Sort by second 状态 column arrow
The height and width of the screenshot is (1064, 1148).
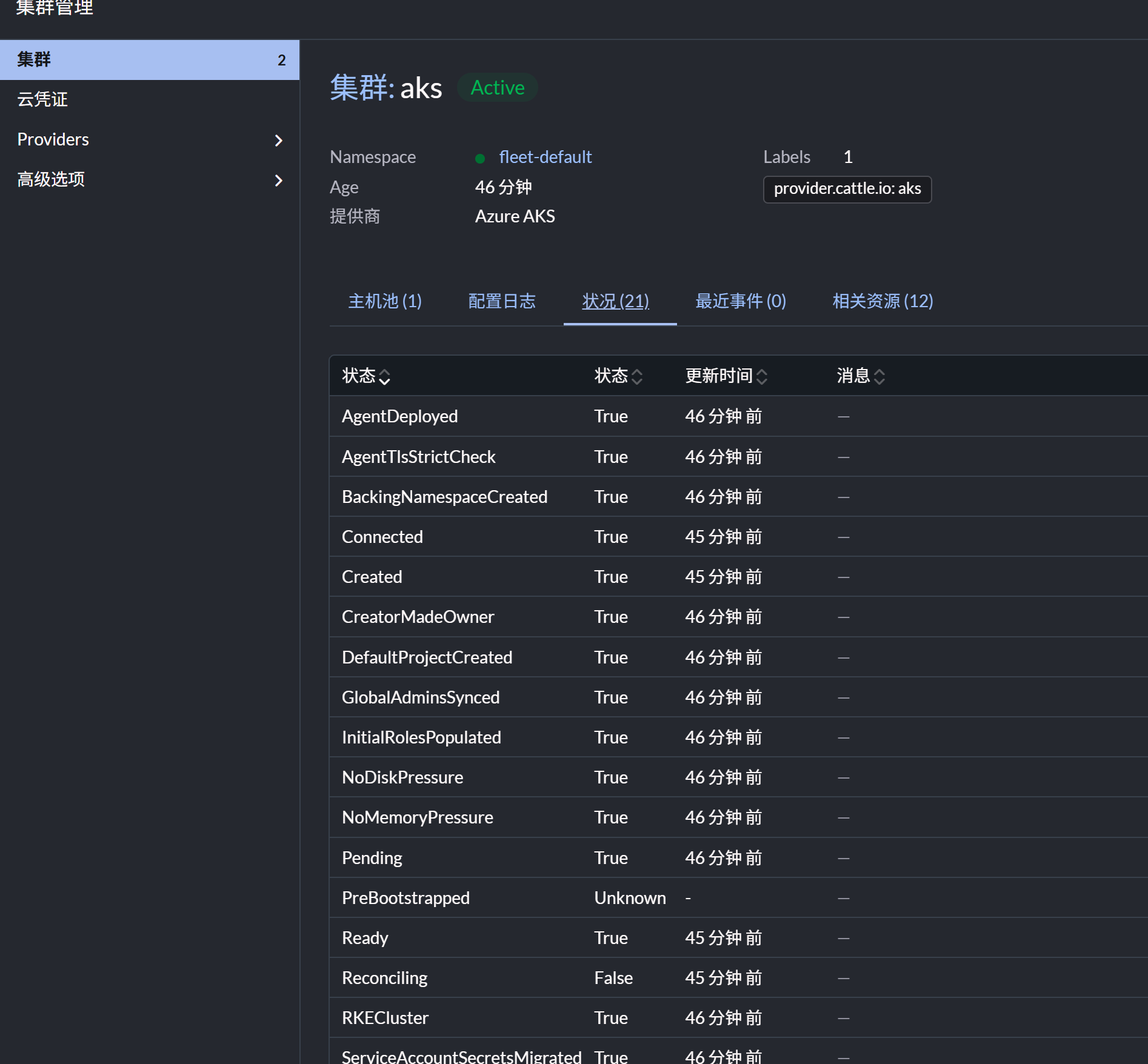[636, 376]
